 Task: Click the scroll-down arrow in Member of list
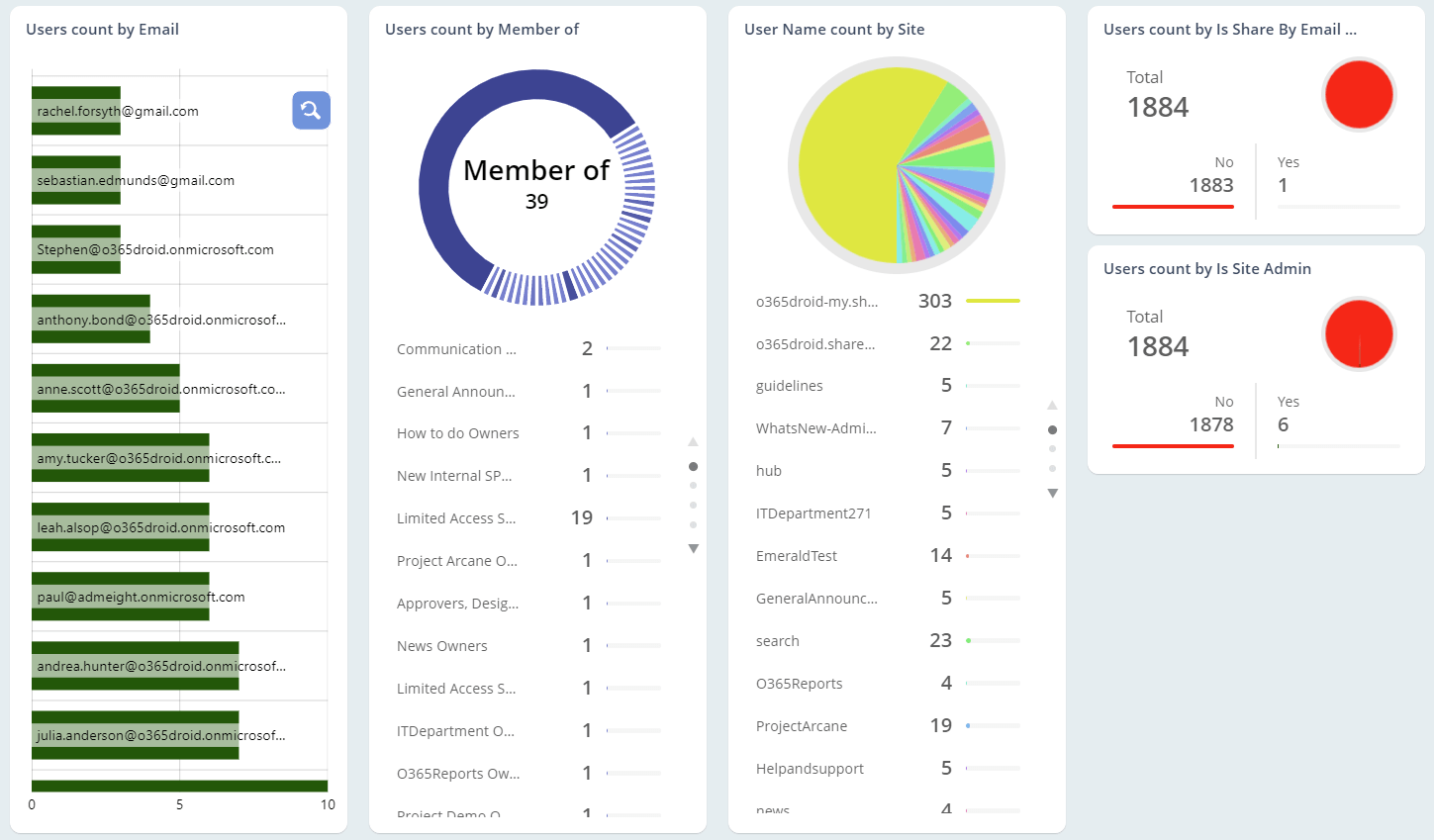click(693, 547)
